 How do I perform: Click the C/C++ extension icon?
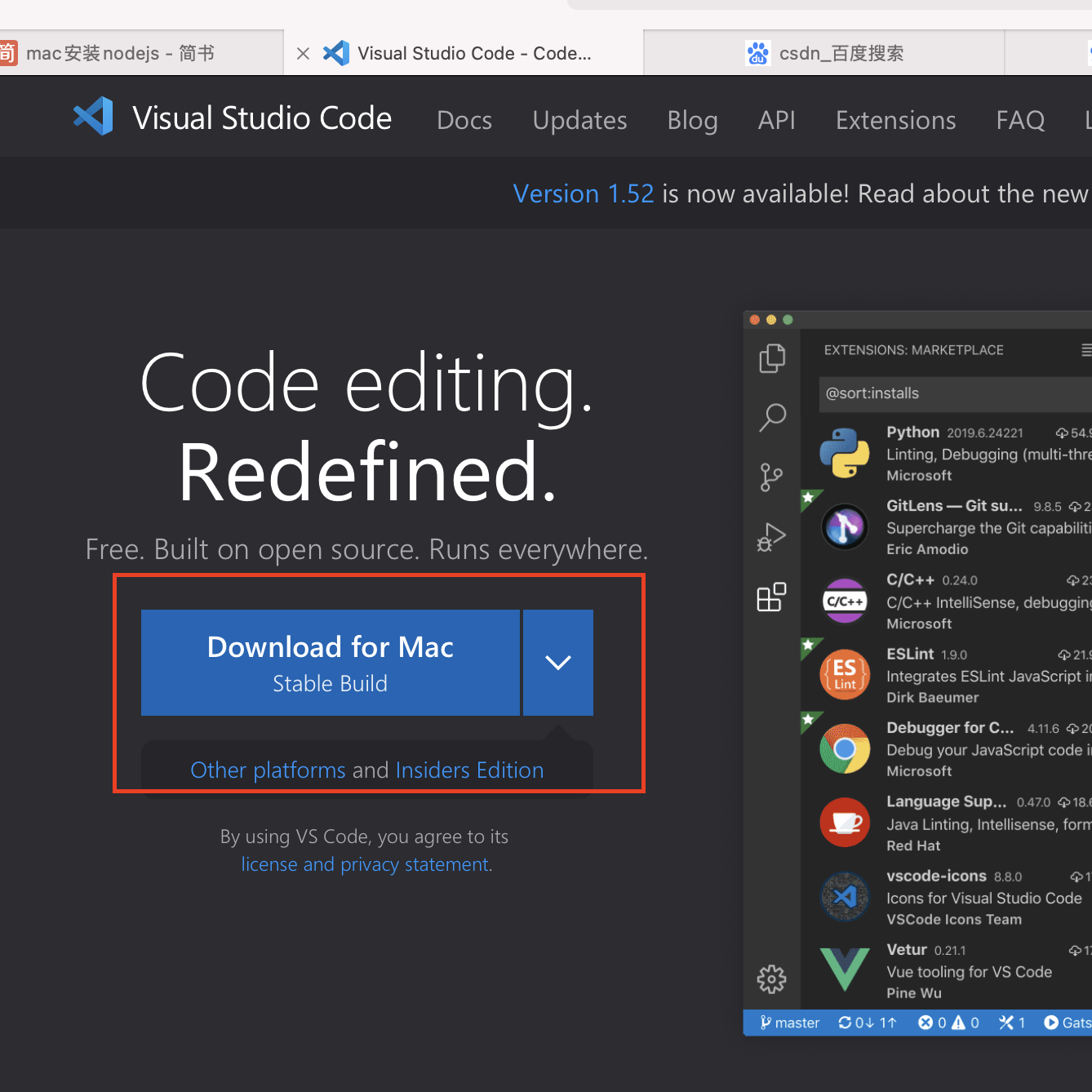[845, 601]
